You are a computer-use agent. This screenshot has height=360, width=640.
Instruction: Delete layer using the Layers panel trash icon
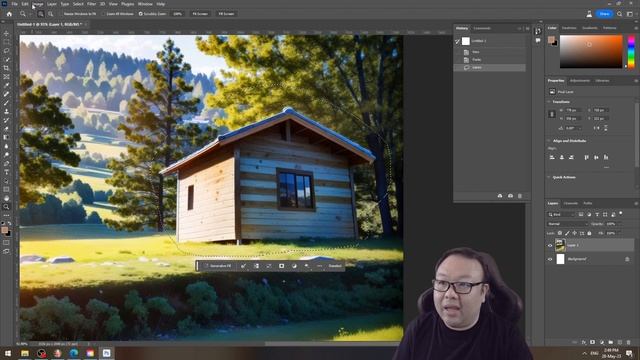(x=629, y=342)
